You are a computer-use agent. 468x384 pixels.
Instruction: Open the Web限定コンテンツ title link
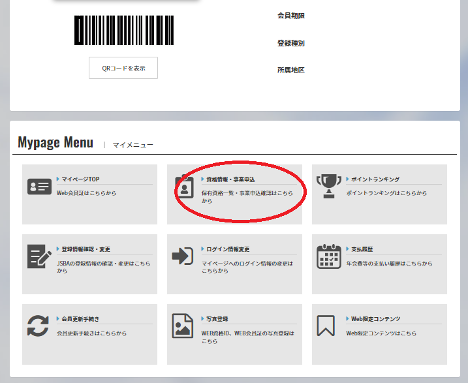pos(376,319)
